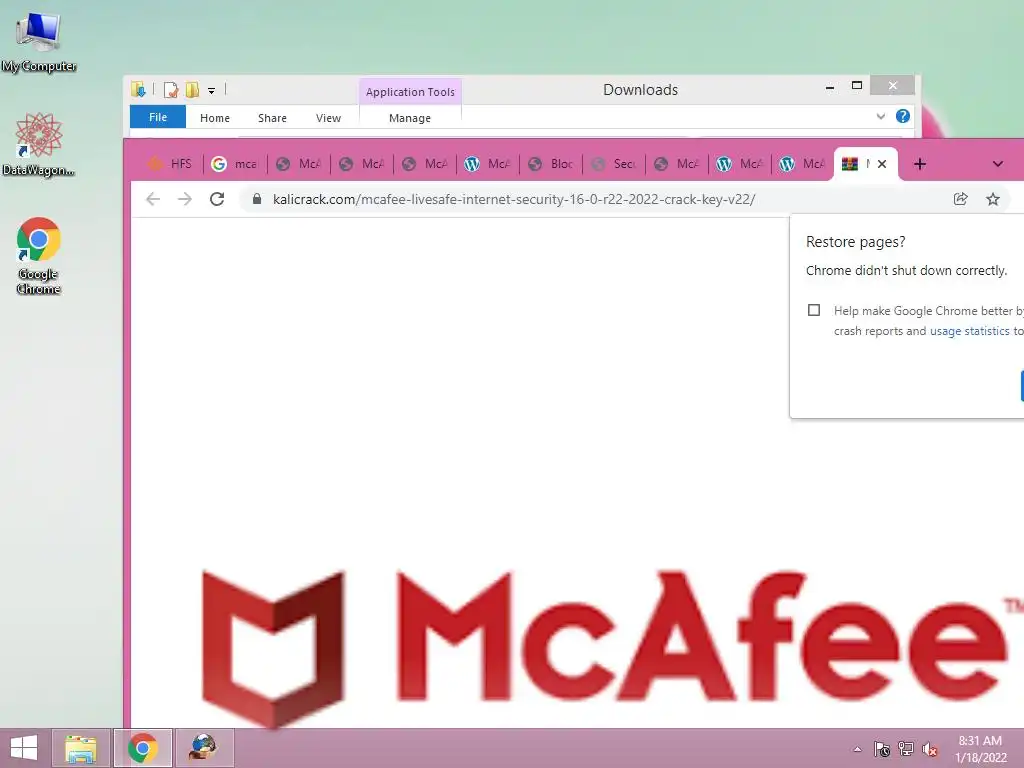The width and height of the screenshot is (1024, 768).
Task: Open a new Chrome tab
Action: point(920,164)
